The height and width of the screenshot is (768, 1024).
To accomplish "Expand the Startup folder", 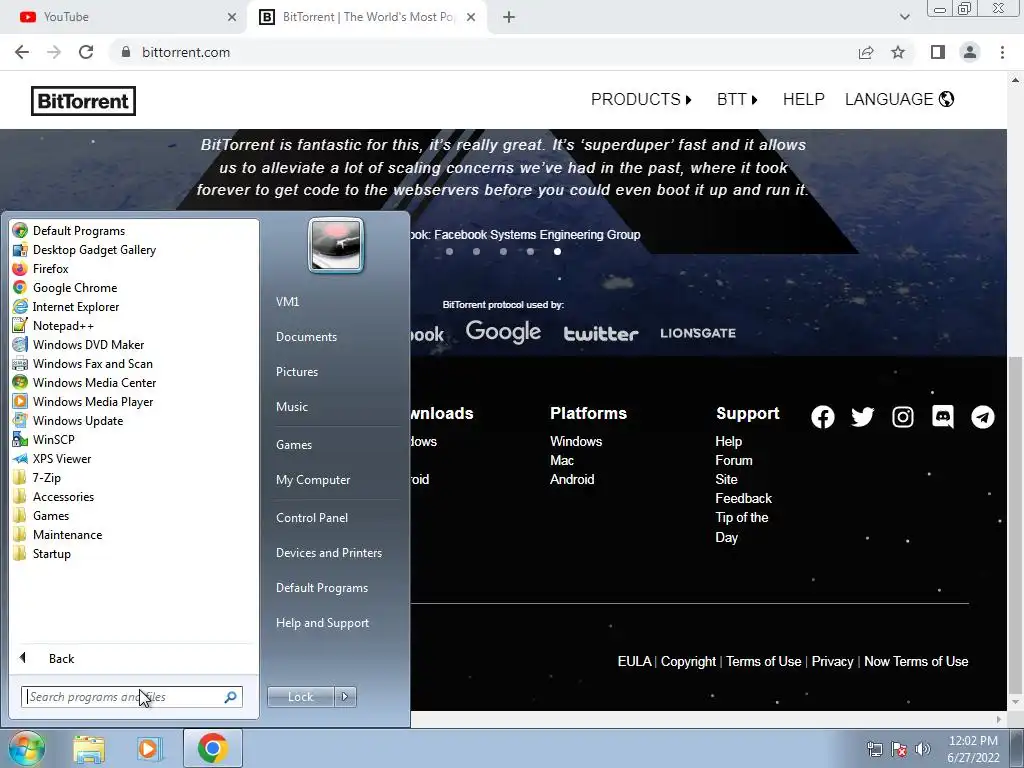I will [42, 553].
